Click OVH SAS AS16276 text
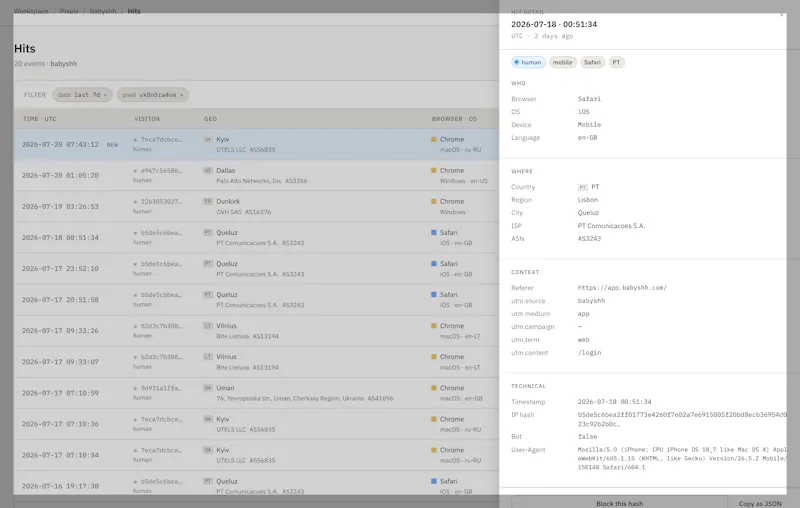Viewport: 800px width, 508px height. (245, 212)
